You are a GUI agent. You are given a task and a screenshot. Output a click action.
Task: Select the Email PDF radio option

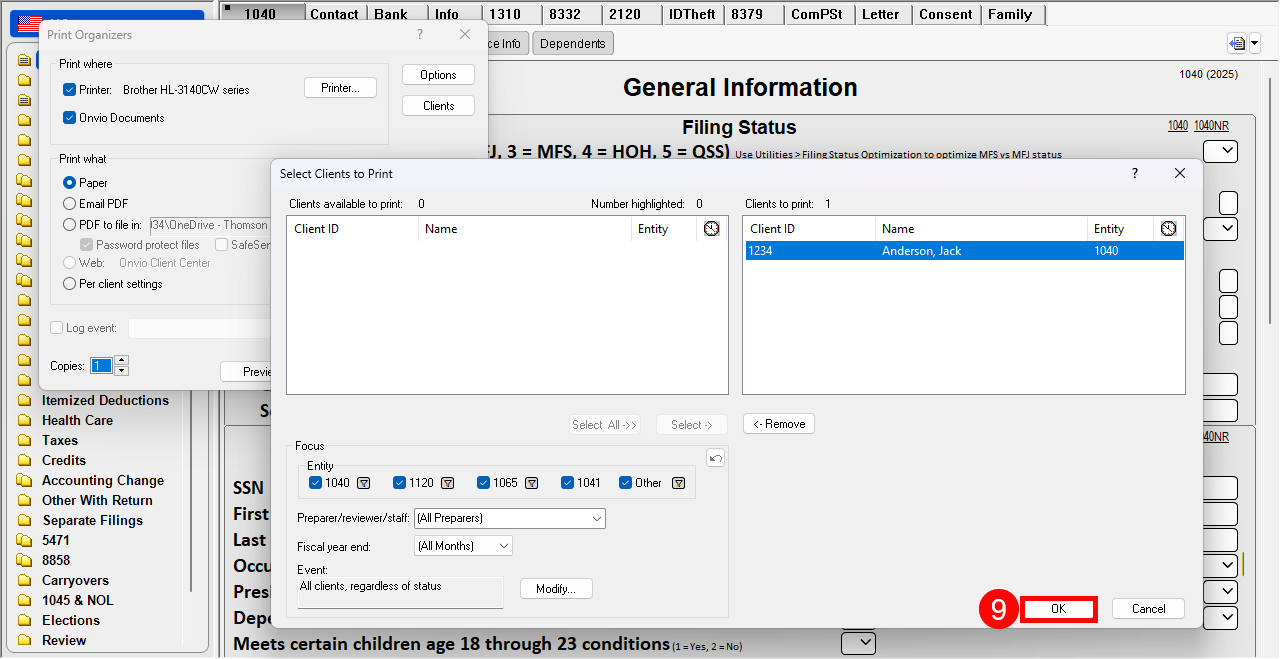coord(70,204)
